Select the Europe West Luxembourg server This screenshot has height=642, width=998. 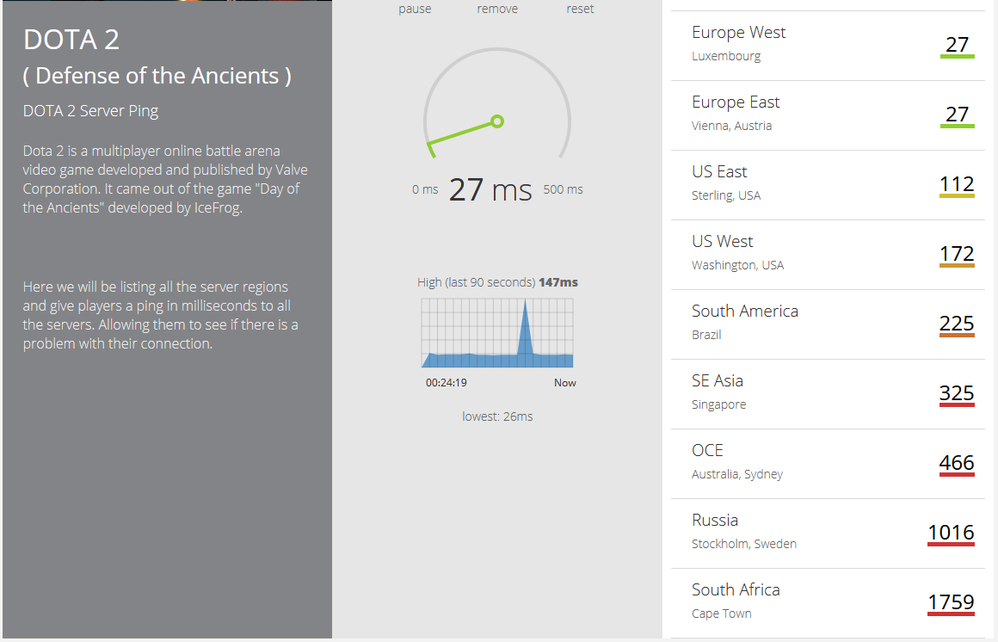[738, 43]
